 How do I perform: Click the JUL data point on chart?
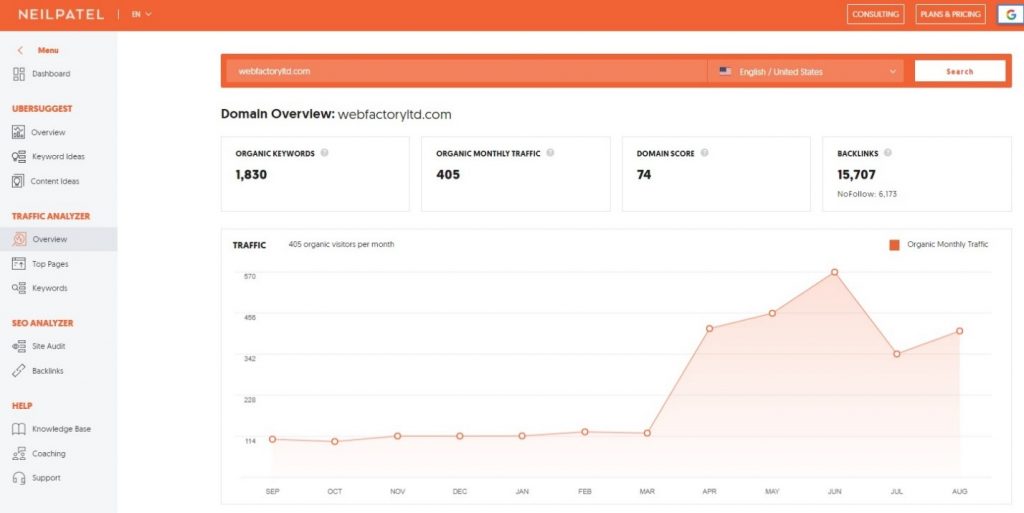(x=897, y=354)
